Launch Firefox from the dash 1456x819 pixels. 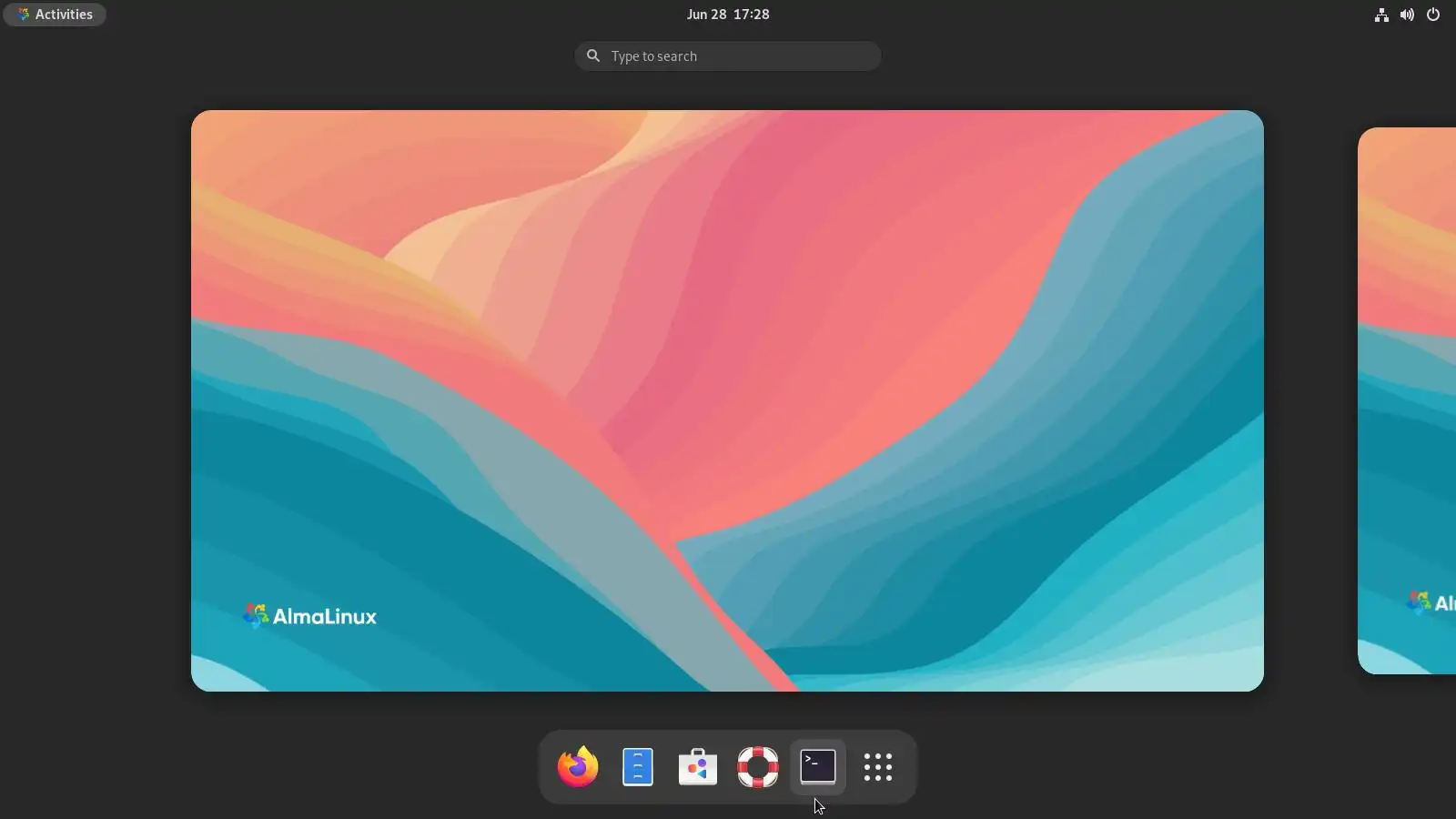tap(578, 767)
